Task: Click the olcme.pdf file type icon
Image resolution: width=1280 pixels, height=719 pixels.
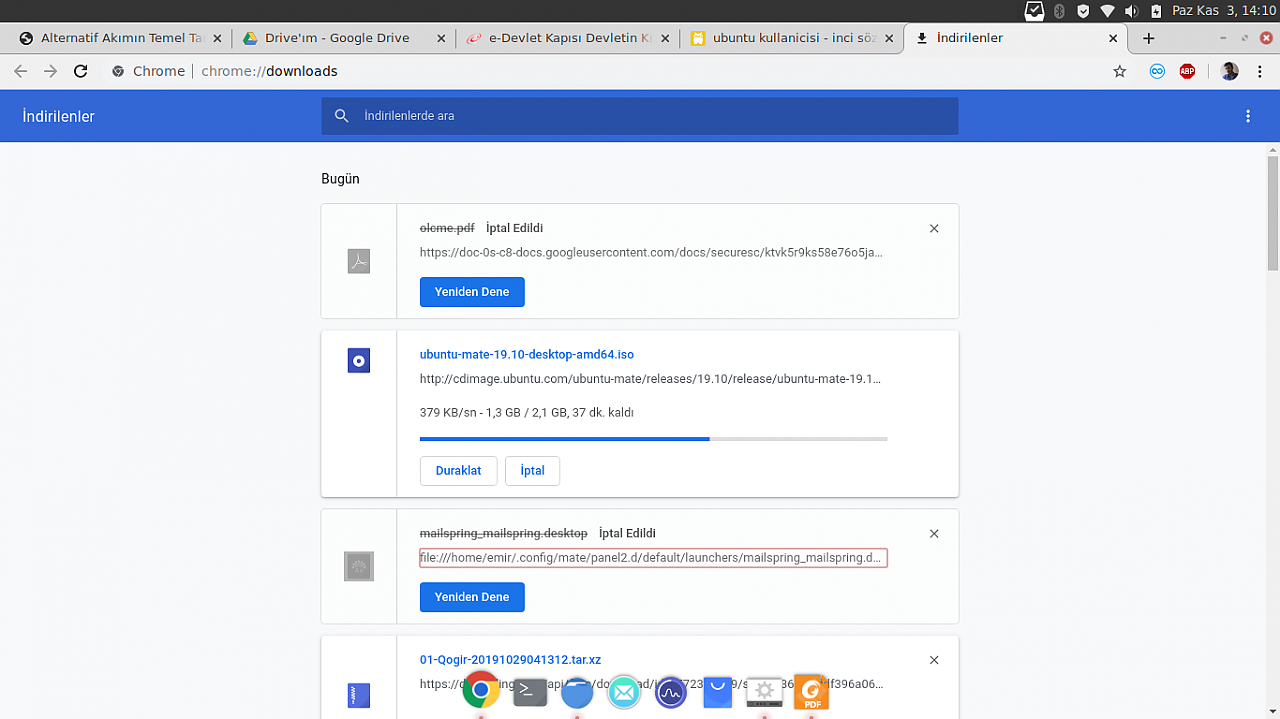Action: (359, 261)
